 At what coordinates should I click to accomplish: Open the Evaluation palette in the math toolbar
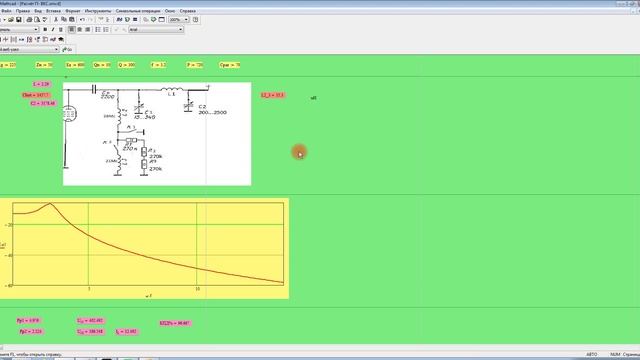click(21, 39)
